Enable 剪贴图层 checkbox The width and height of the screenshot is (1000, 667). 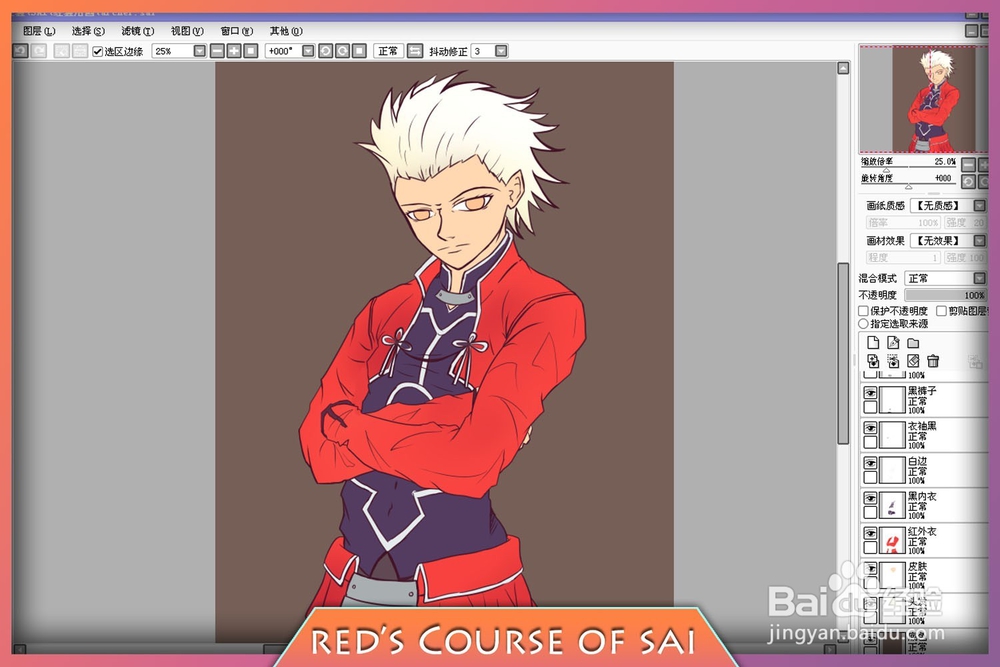[x=941, y=311]
